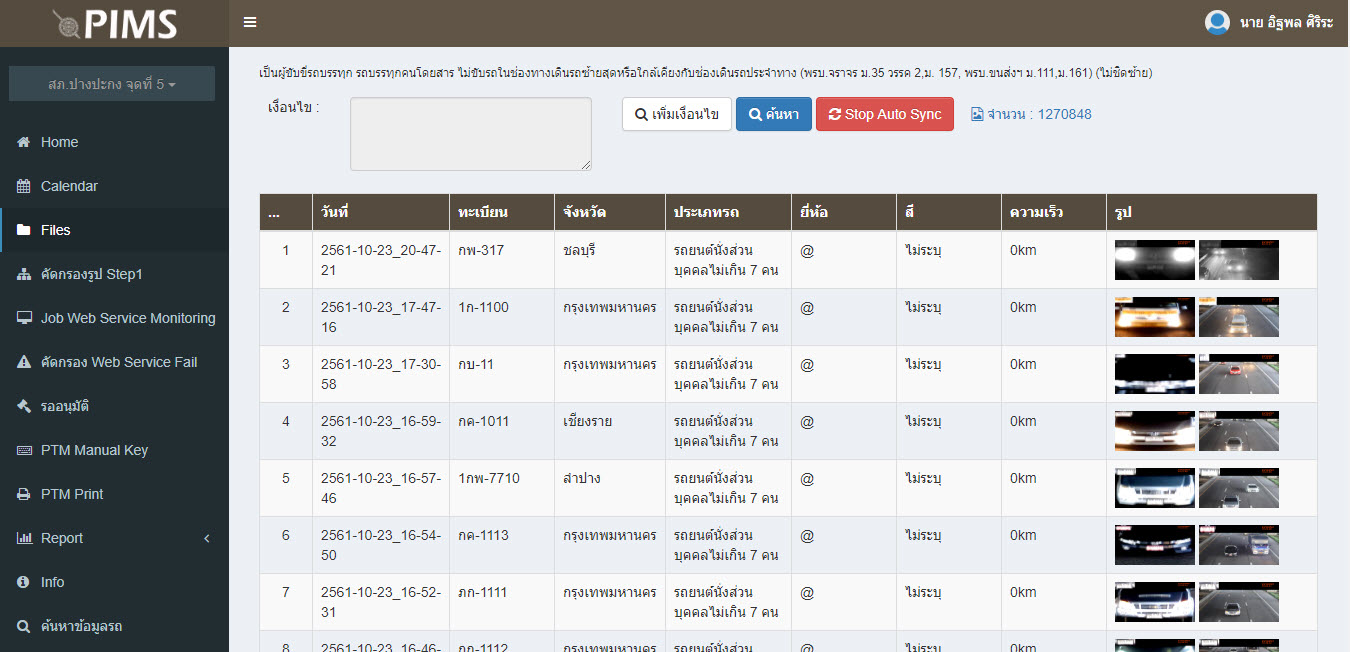The height and width of the screenshot is (652, 1350).
Task: Click the magnifier icon for ค้นหาข้อมูลรถ
Action: tap(24, 626)
